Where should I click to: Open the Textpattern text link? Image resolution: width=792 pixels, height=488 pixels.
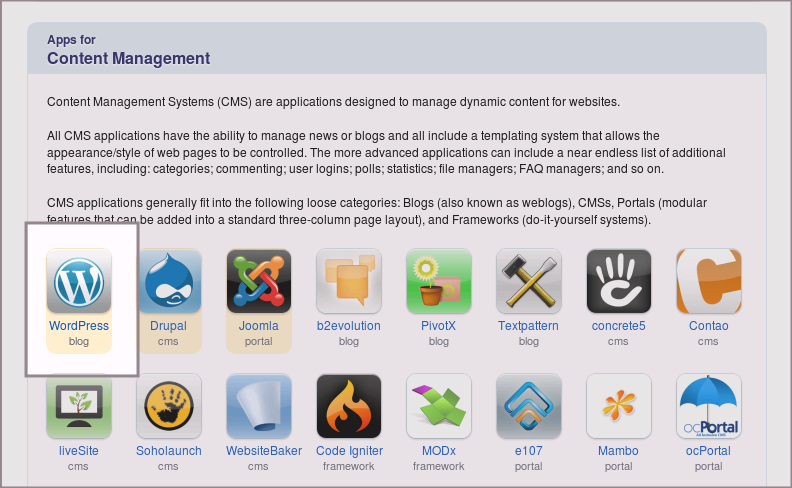click(x=529, y=326)
